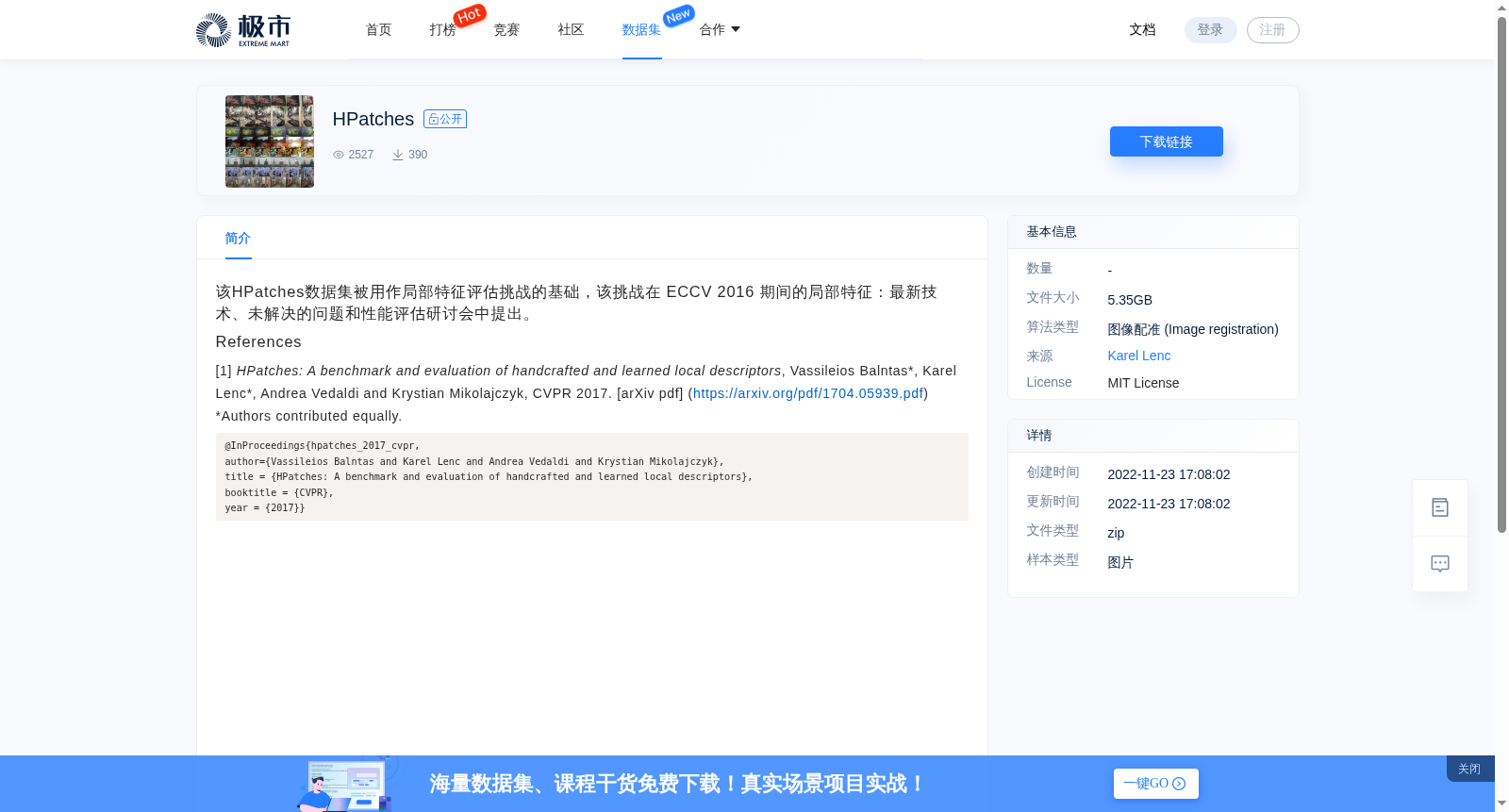Click the chat feedback icon

[1440, 564]
